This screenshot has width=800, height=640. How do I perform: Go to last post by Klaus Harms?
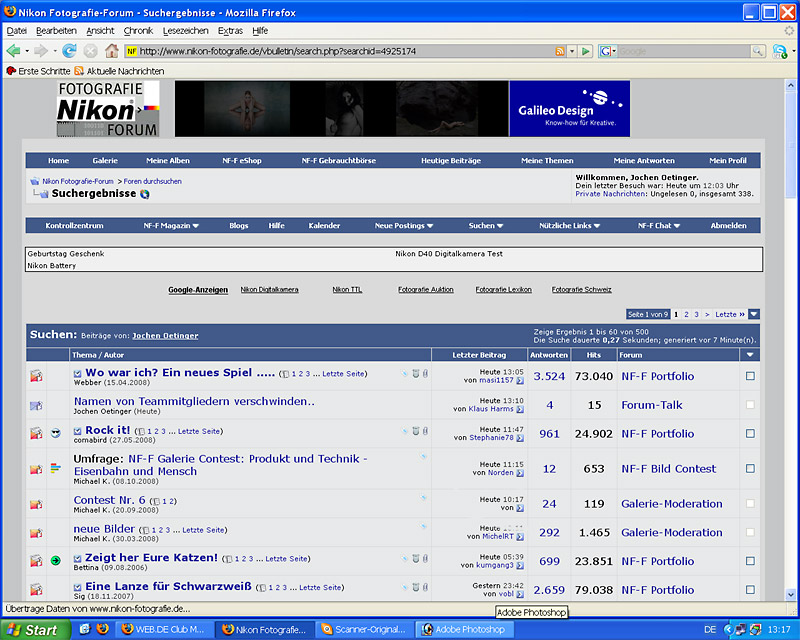[x=520, y=409]
